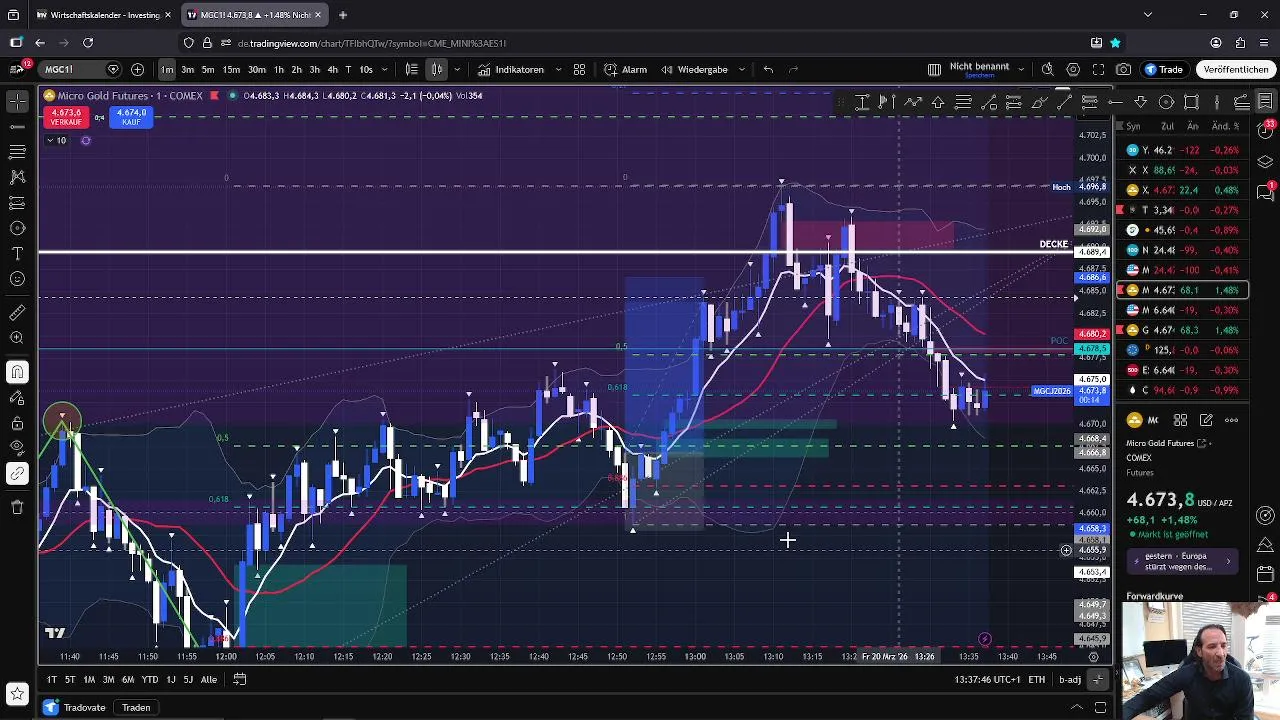Select the 4h timeframe
1280x720 pixels.
tap(332, 69)
